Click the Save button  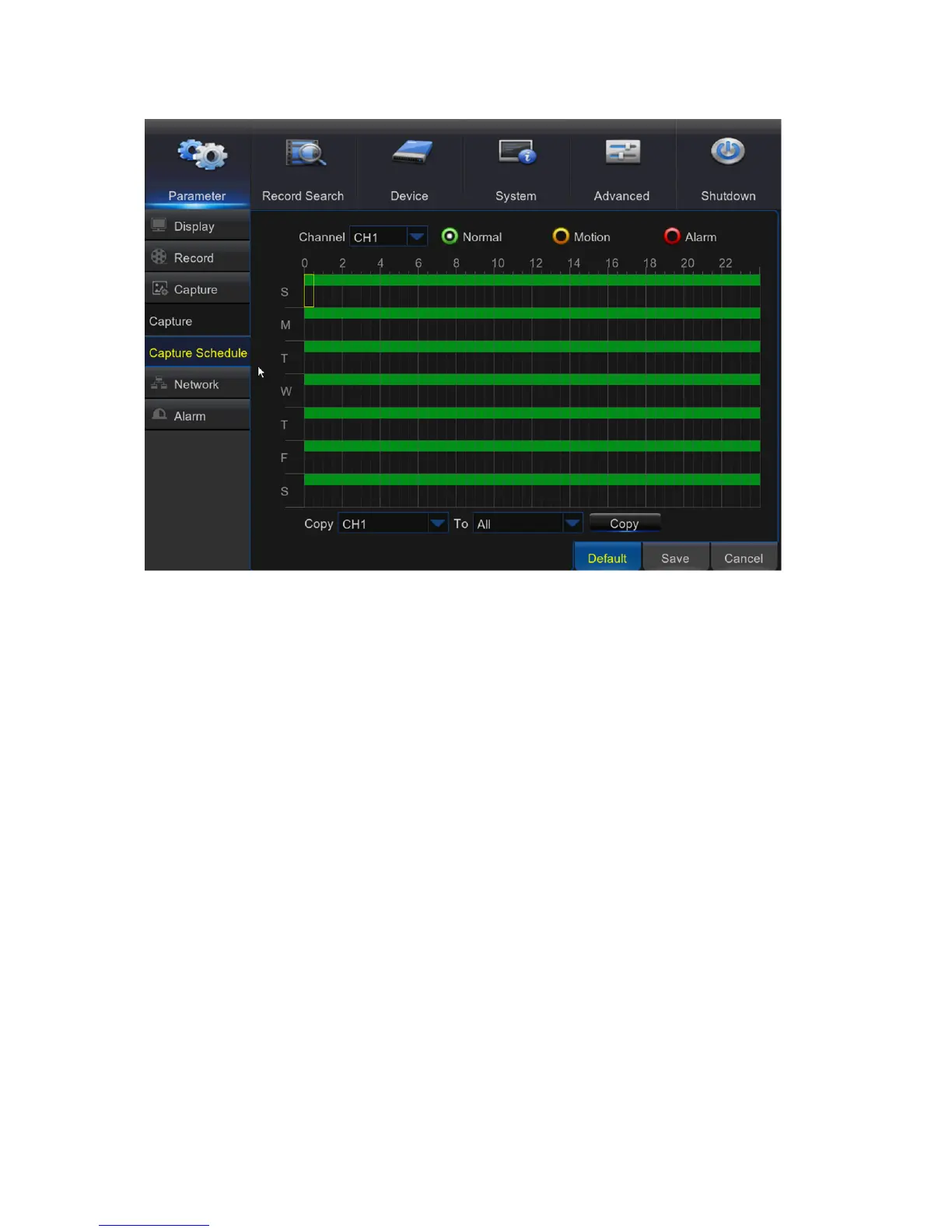675,558
